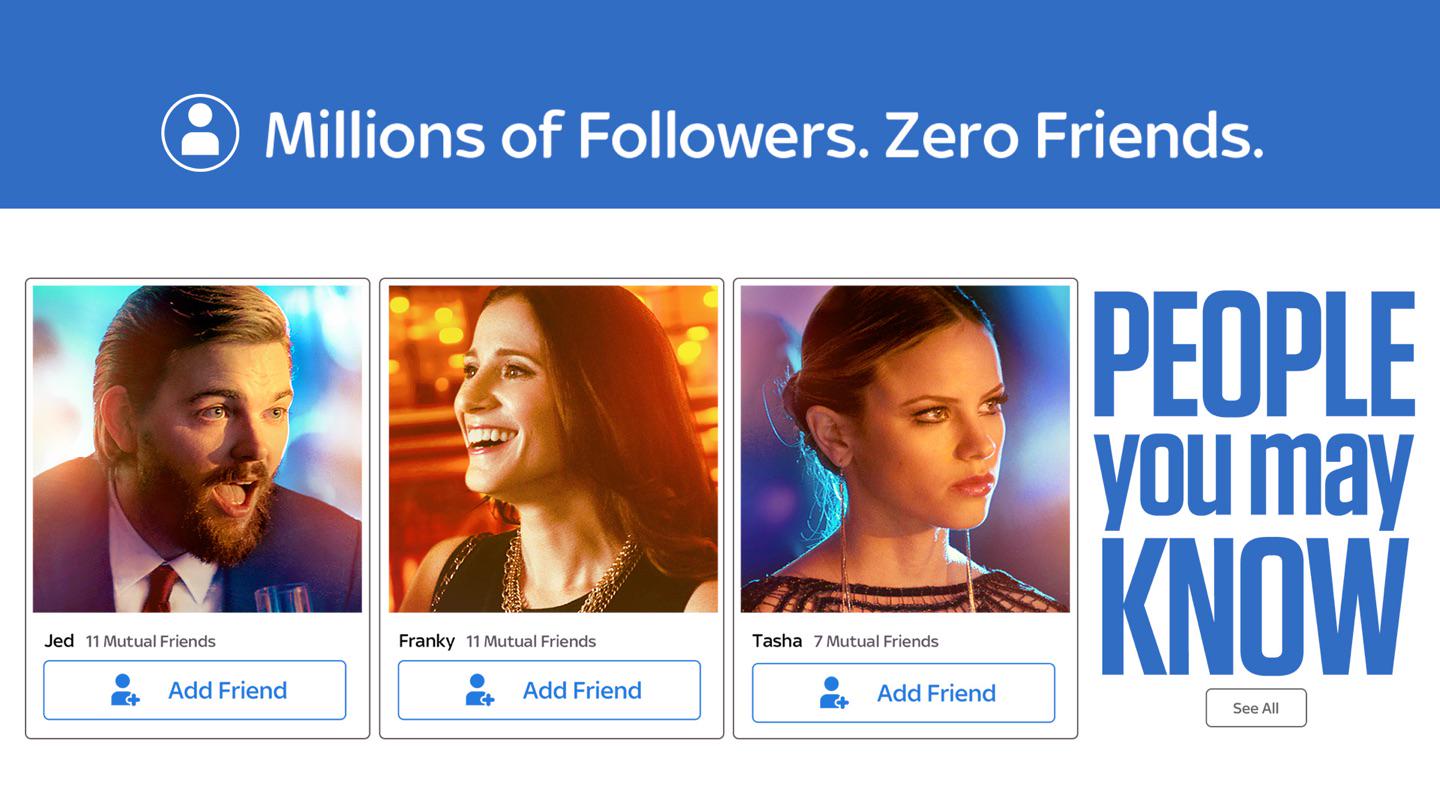Click the add-person icon on Franky's card
The height and width of the screenshot is (810, 1440).
[x=480, y=690]
